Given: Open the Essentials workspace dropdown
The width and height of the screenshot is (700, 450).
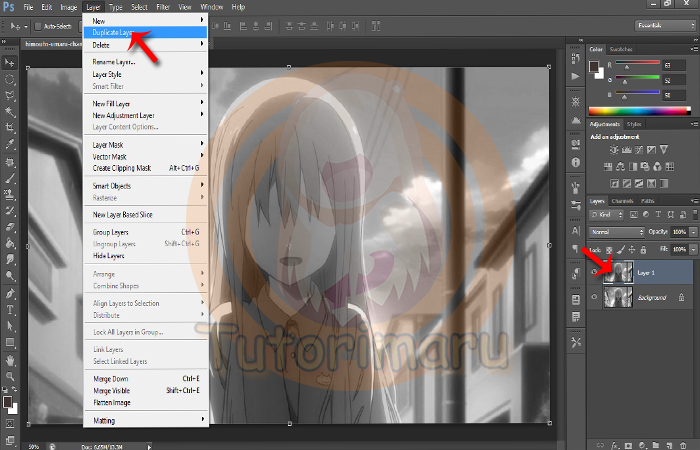Looking at the screenshot, I should coord(665,25).
